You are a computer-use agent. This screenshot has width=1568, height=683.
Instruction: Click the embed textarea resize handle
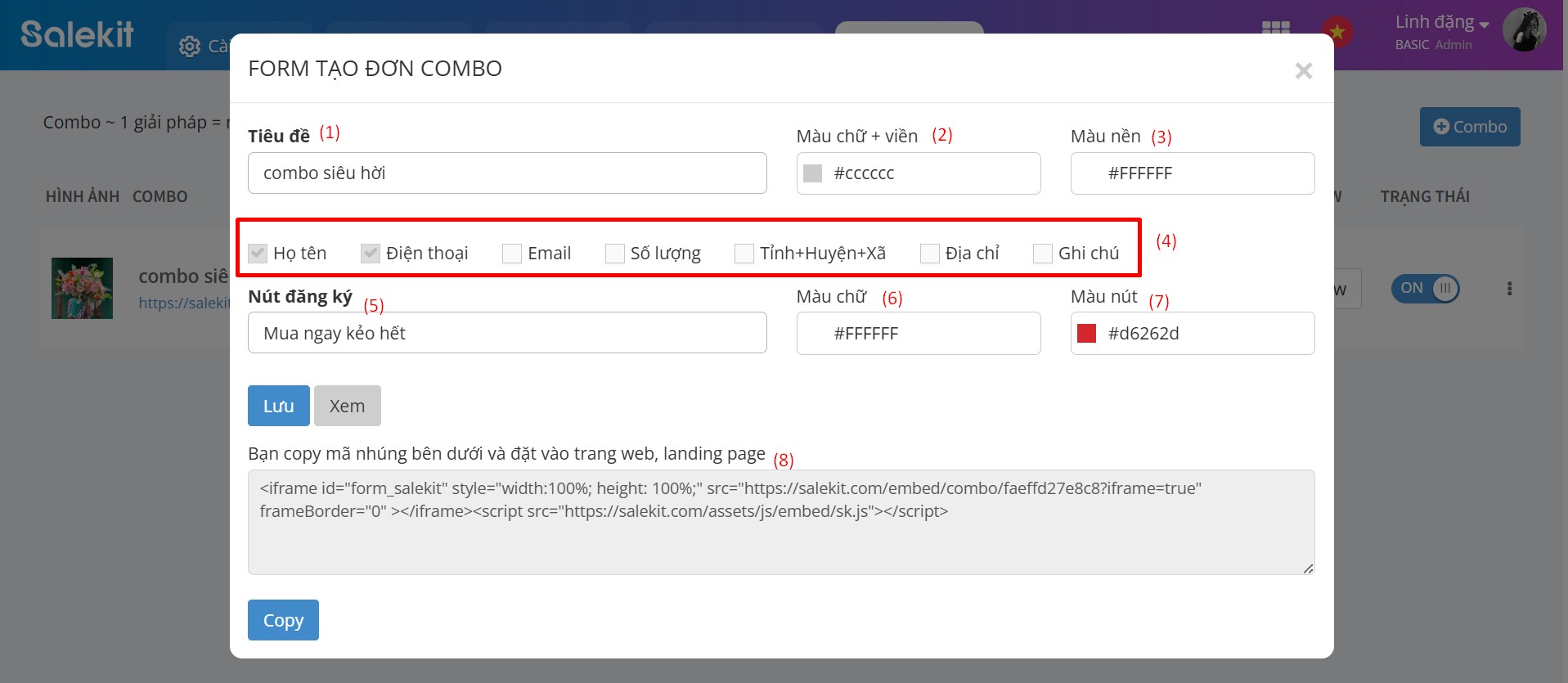1308,568
